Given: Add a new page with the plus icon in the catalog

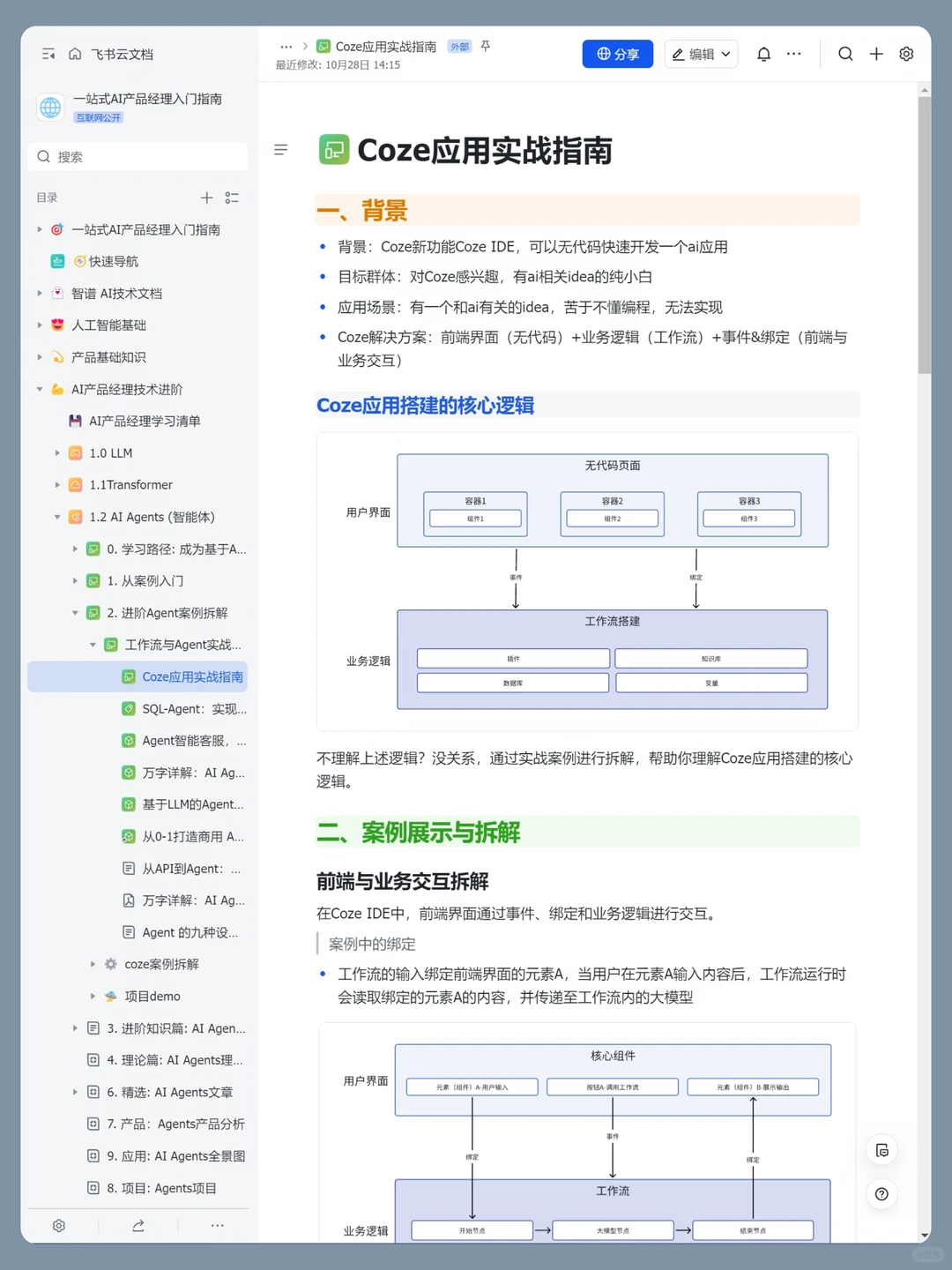Looking at the screenshot, I should coord(206,198).
